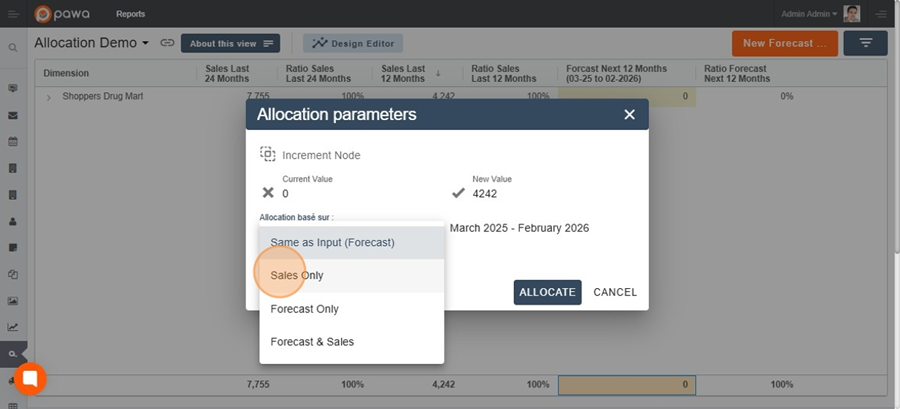Close the Allocation parameters dialog
This screenshot has width=900, height=409.
(x=630, y=115)
